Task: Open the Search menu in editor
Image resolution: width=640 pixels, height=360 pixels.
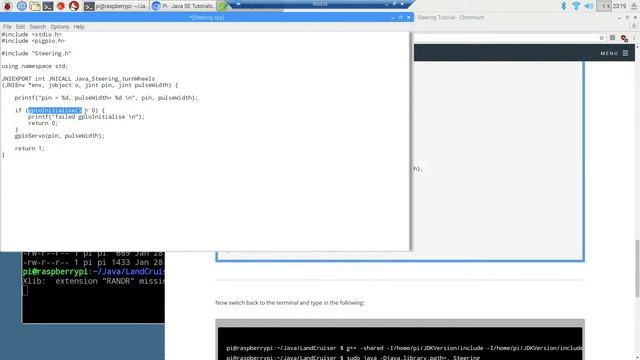Action: click(x=38, y=27)
